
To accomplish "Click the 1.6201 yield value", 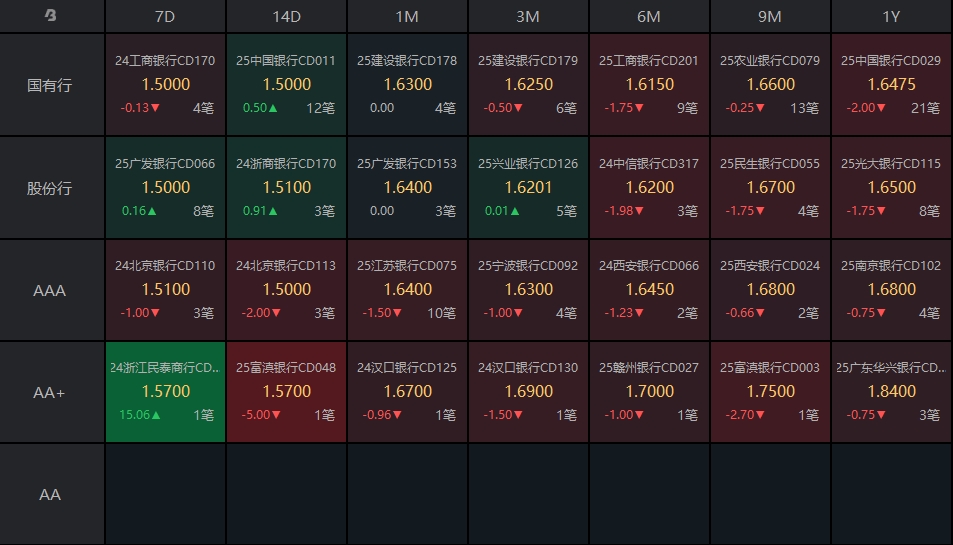I will [x=528, y=188].
